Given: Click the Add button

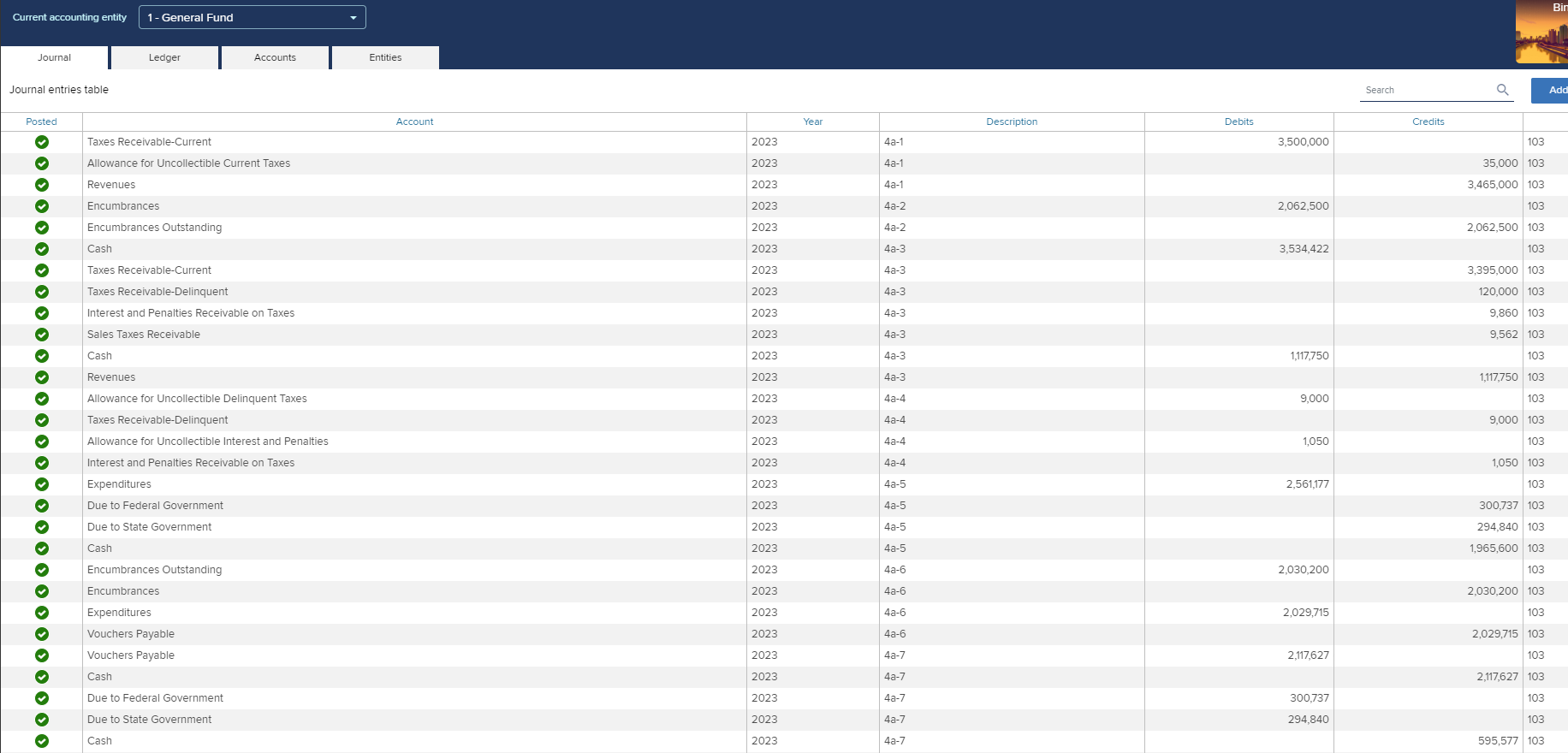Looking at the screenshot, I should coord(1550,90).
